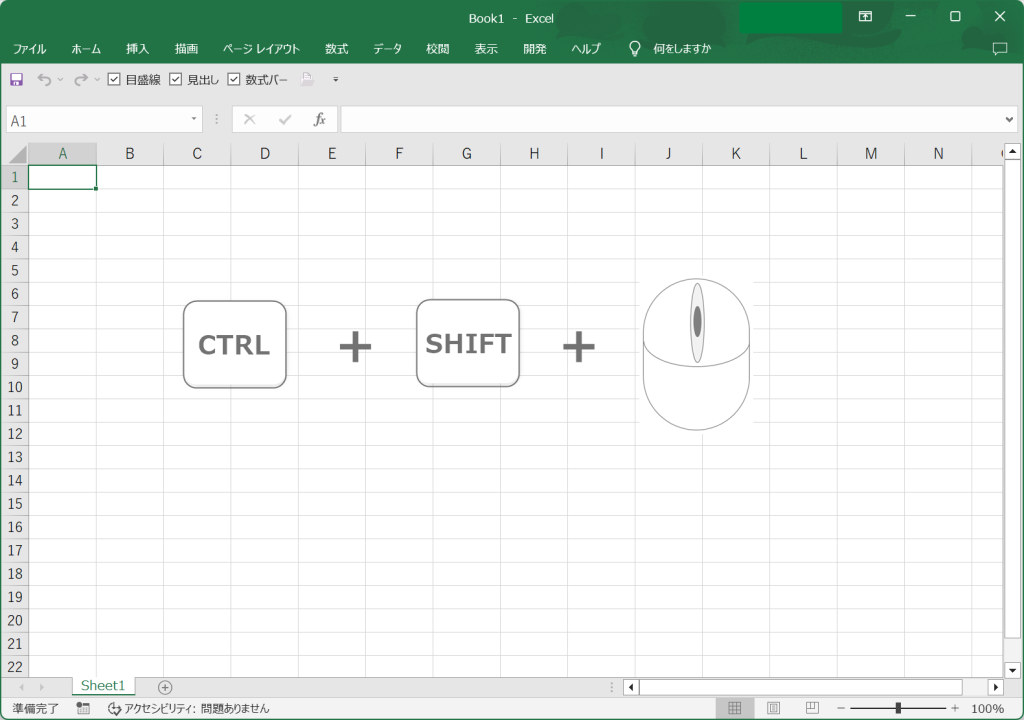
Task: Open the comments speech bubble icon
Action: (999, 48)
